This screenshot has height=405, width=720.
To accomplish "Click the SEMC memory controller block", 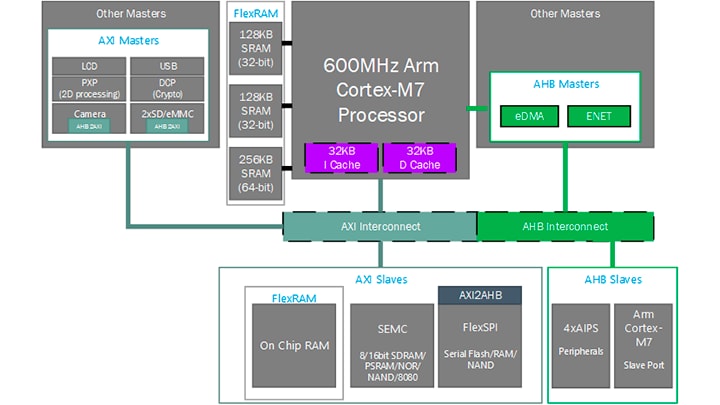I will 390,345.
